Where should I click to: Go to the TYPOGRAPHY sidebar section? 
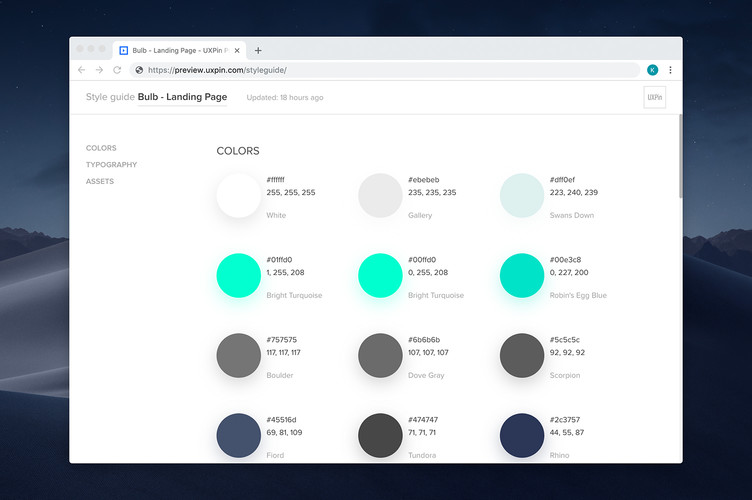[x=111, y=164]
